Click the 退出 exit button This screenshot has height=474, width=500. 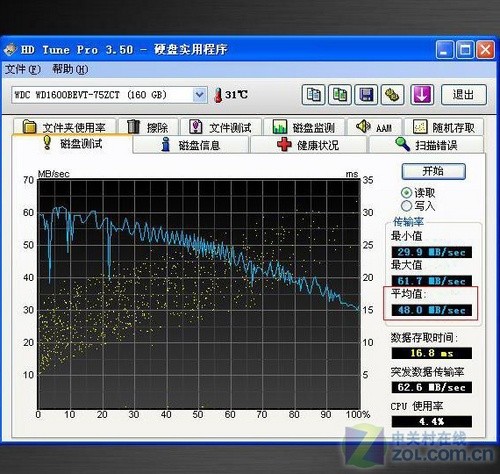pyautogui.click(x=464, y=95)
